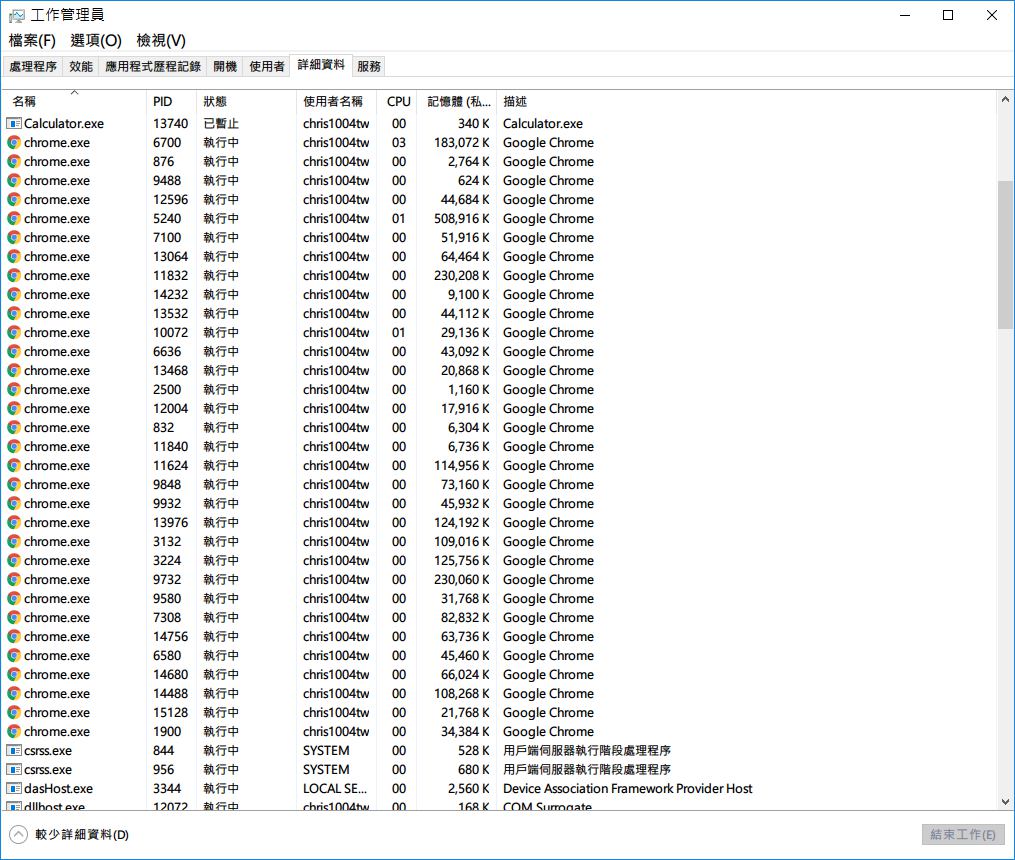Screen dimensions: 1015x860
Task: Click the 結束工作(E) button
Action: click(x=962, y=834)
